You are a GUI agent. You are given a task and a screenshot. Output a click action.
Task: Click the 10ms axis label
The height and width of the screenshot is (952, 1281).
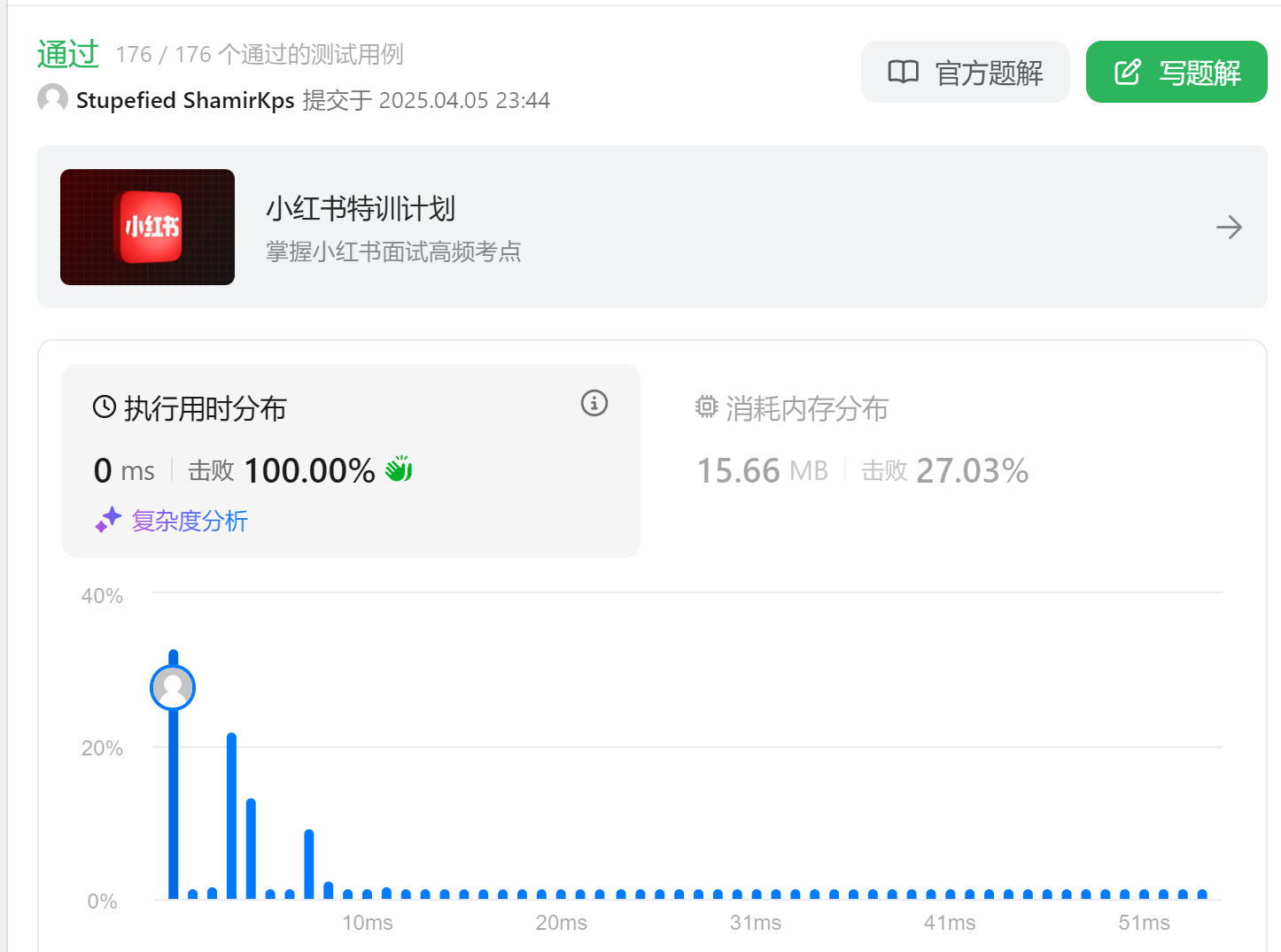pyautogui.click(x=368, y=923)
